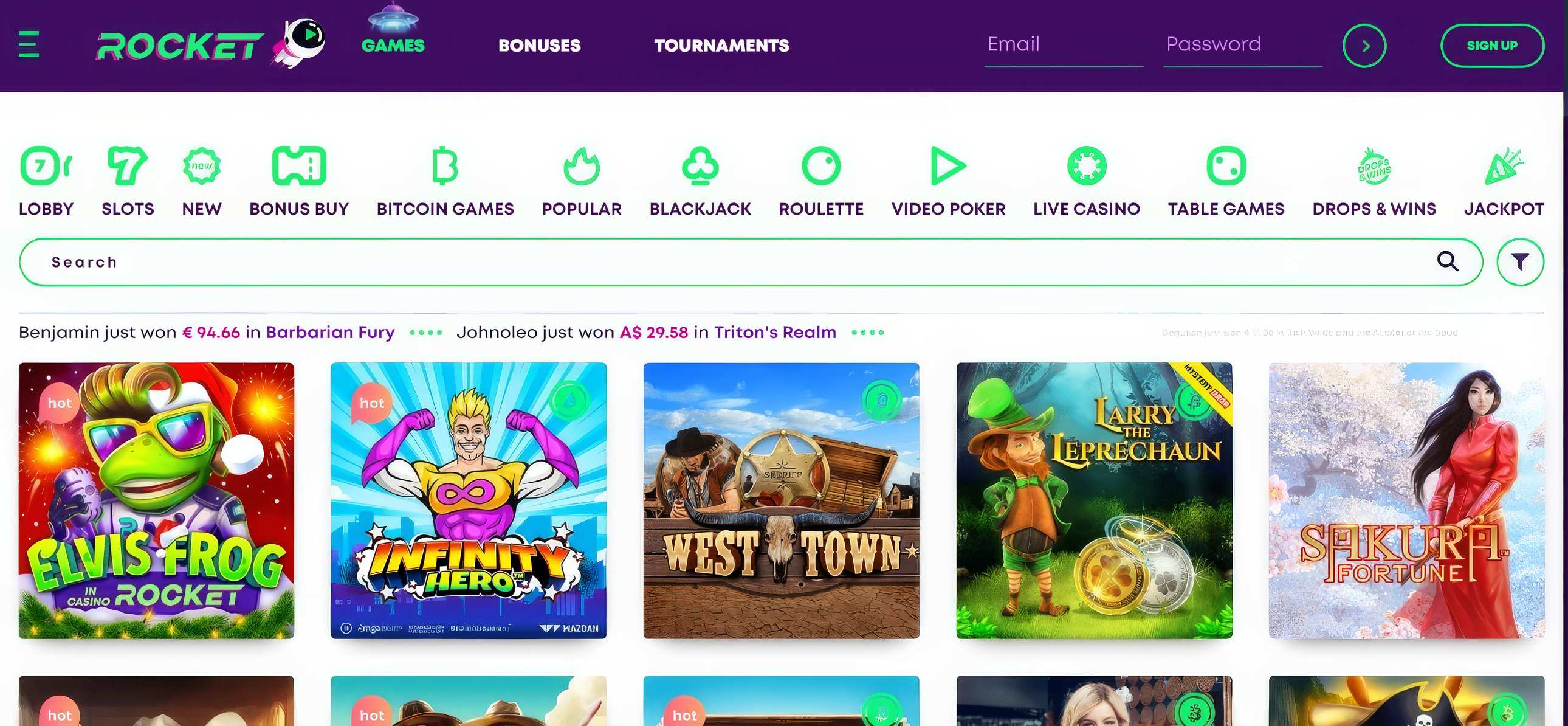Select the Popular flame icon

click(x=581, y=165)
